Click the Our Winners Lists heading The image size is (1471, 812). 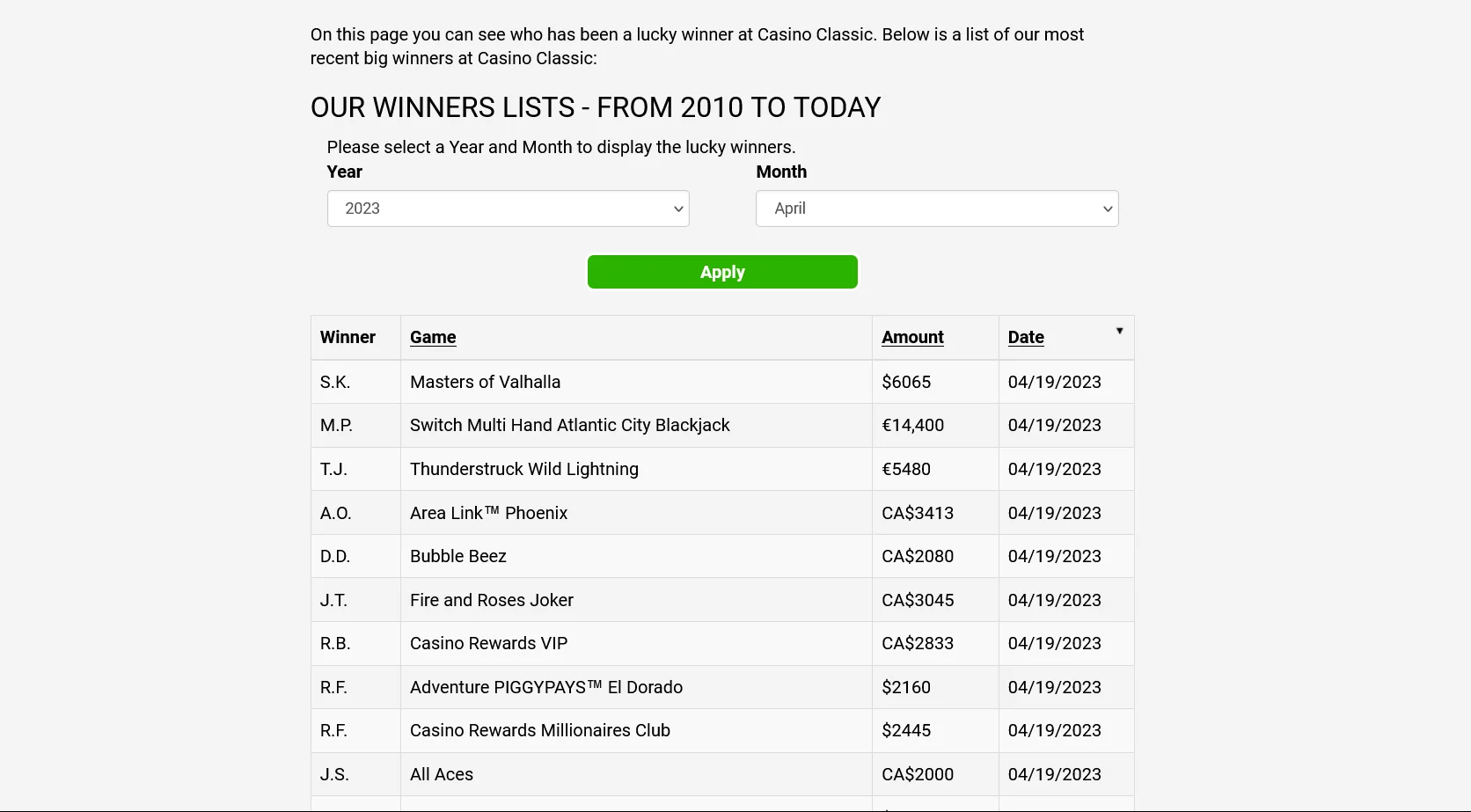point(596,107)
